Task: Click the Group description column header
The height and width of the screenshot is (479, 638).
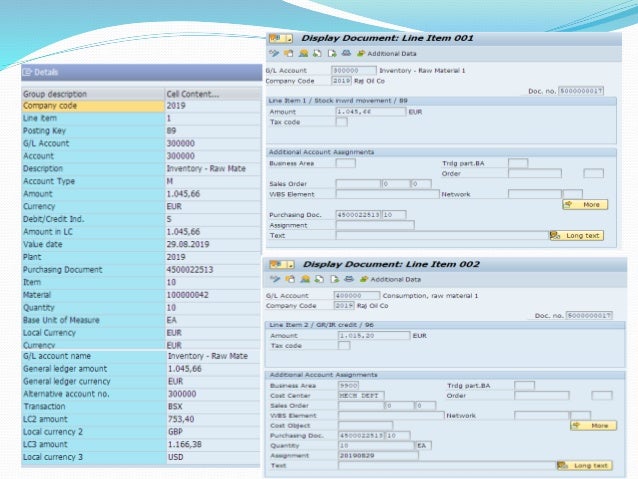Action: (x=90, y=93)
